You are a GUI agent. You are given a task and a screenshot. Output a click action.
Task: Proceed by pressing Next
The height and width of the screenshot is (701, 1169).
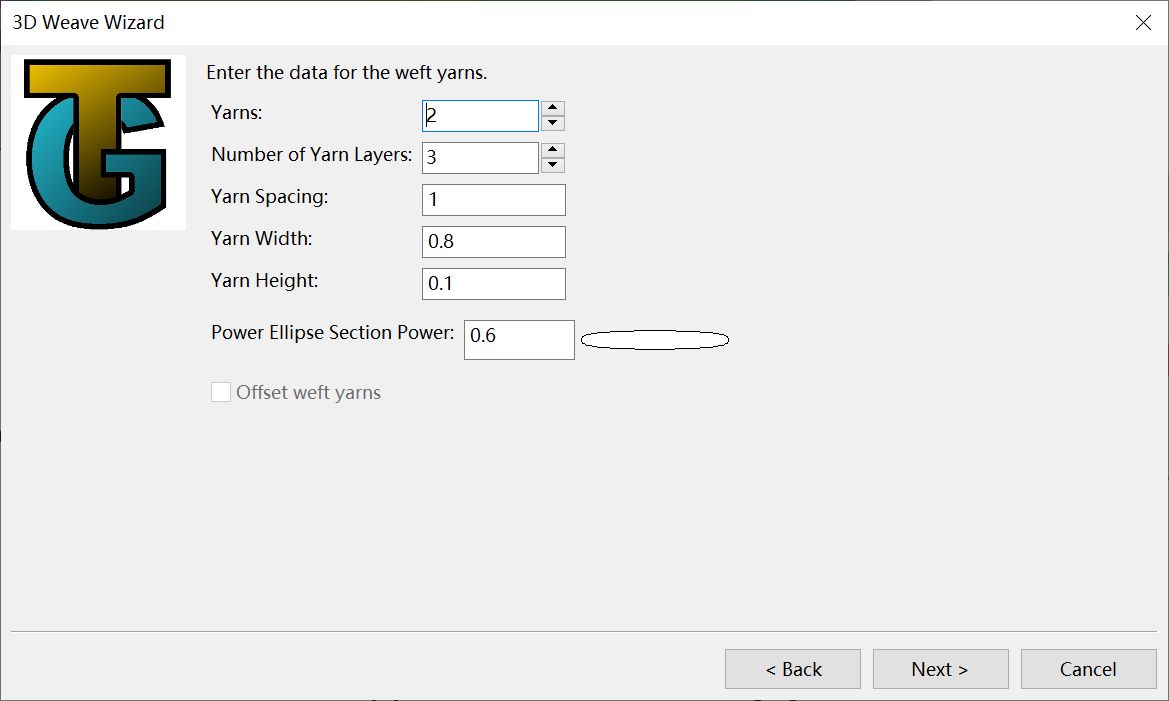(940, 669)
